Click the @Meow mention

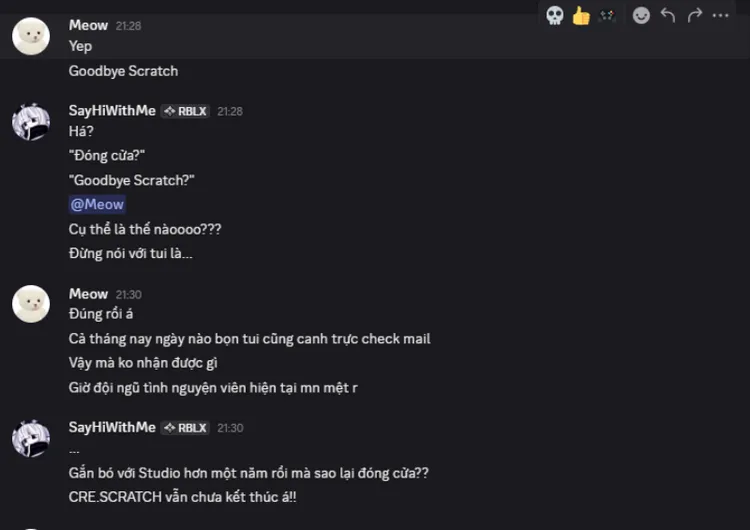coord(97,204)
